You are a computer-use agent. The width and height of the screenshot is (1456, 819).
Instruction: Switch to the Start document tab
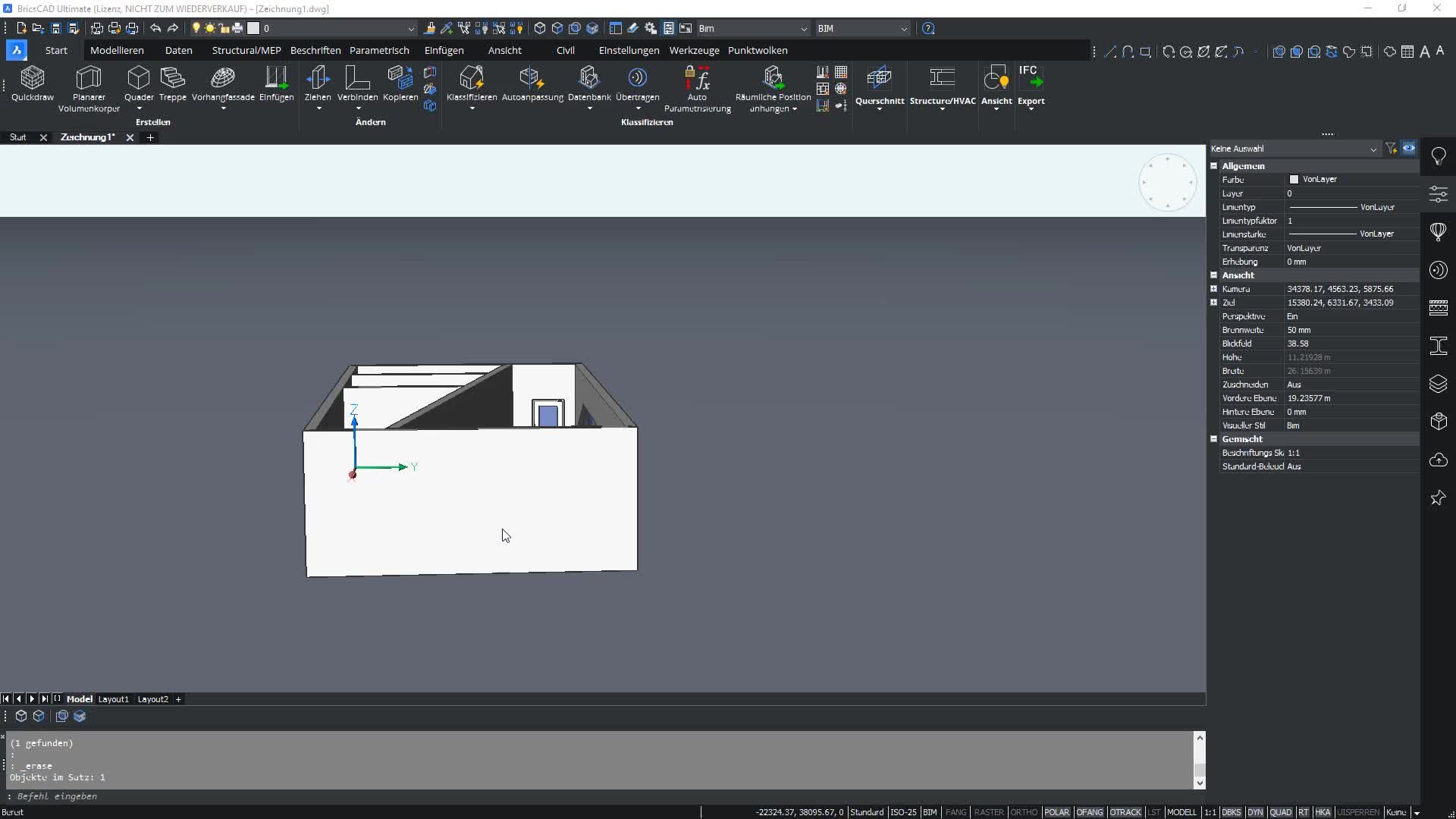point(18,137)
